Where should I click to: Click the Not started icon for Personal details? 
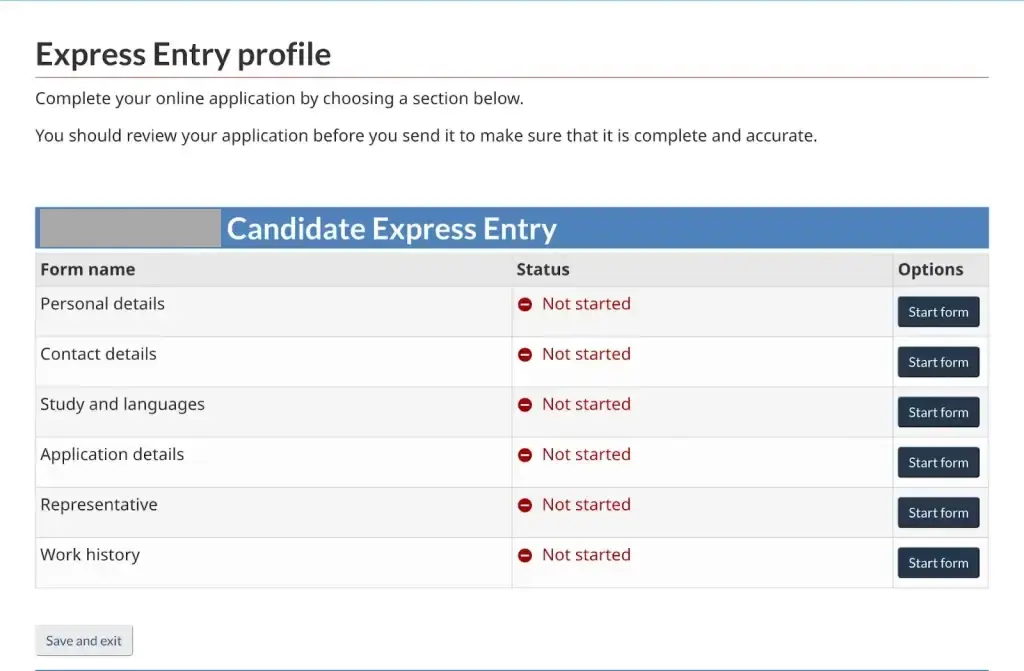click(x=525, y=304)
